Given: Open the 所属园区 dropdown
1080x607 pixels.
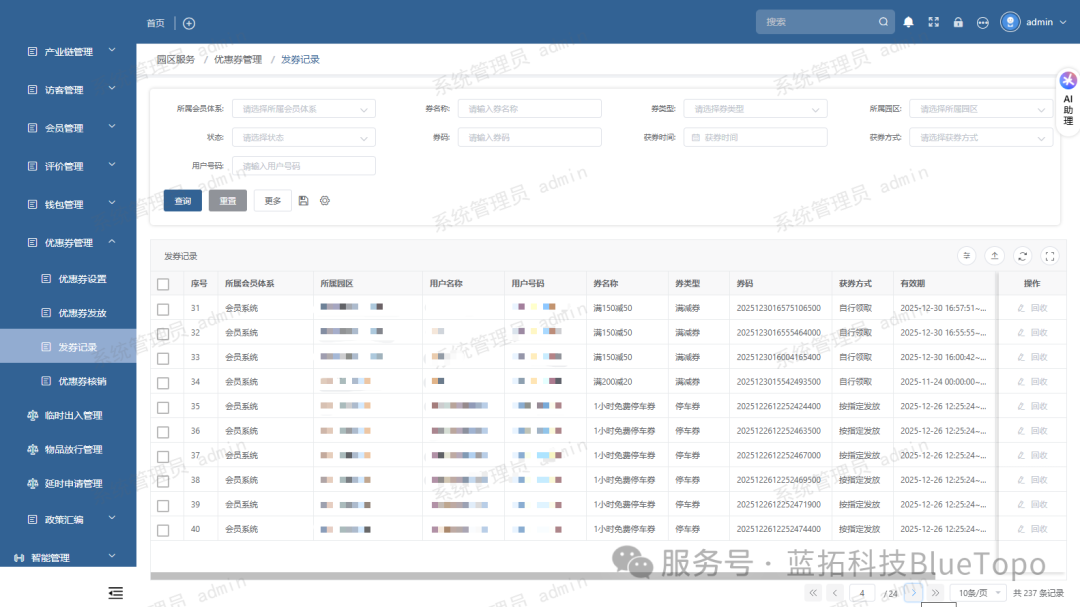Looking at the screenshot, I should [981, 109].
